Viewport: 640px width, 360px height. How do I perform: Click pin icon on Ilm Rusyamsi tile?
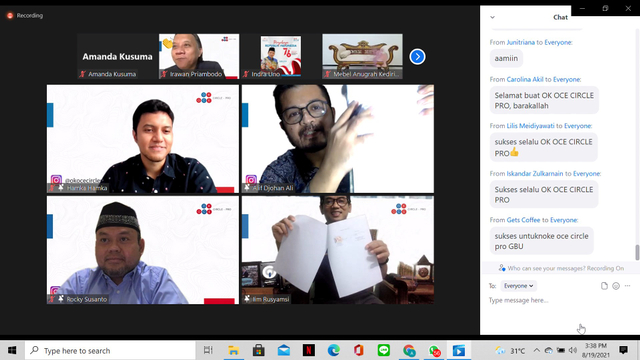pyautogui.click(x=247, y=299)
